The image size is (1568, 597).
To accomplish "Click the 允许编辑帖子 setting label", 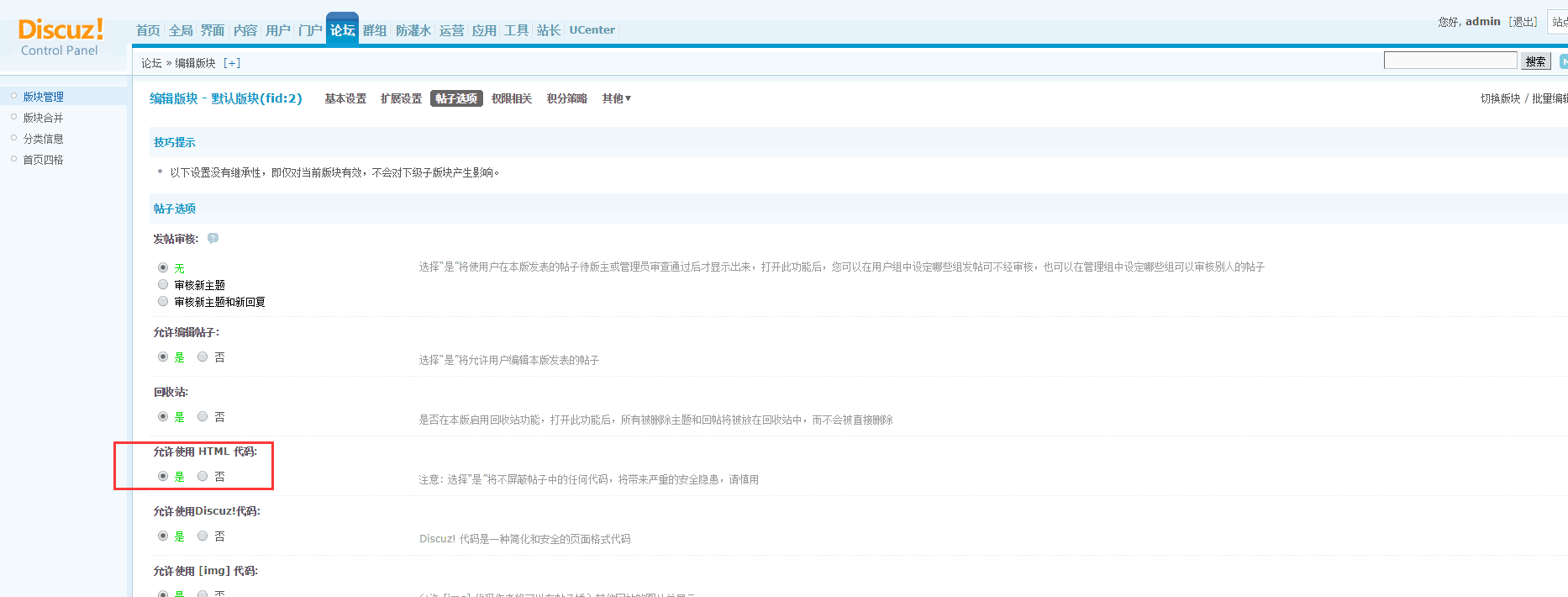I will [x=187, y=332].
